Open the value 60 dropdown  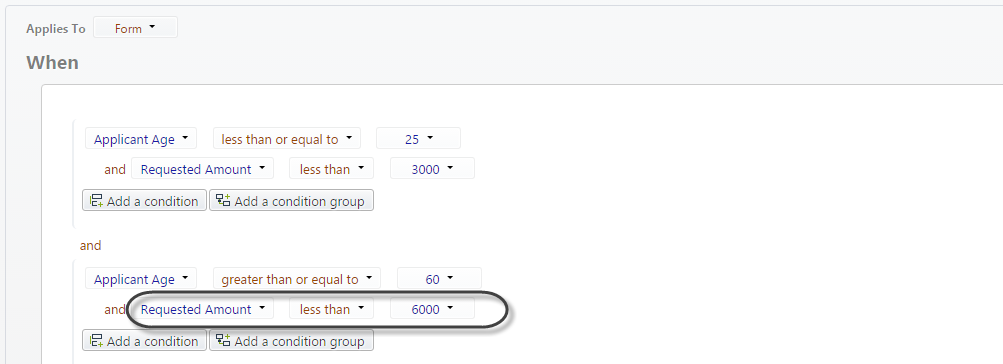click(439, 279)
